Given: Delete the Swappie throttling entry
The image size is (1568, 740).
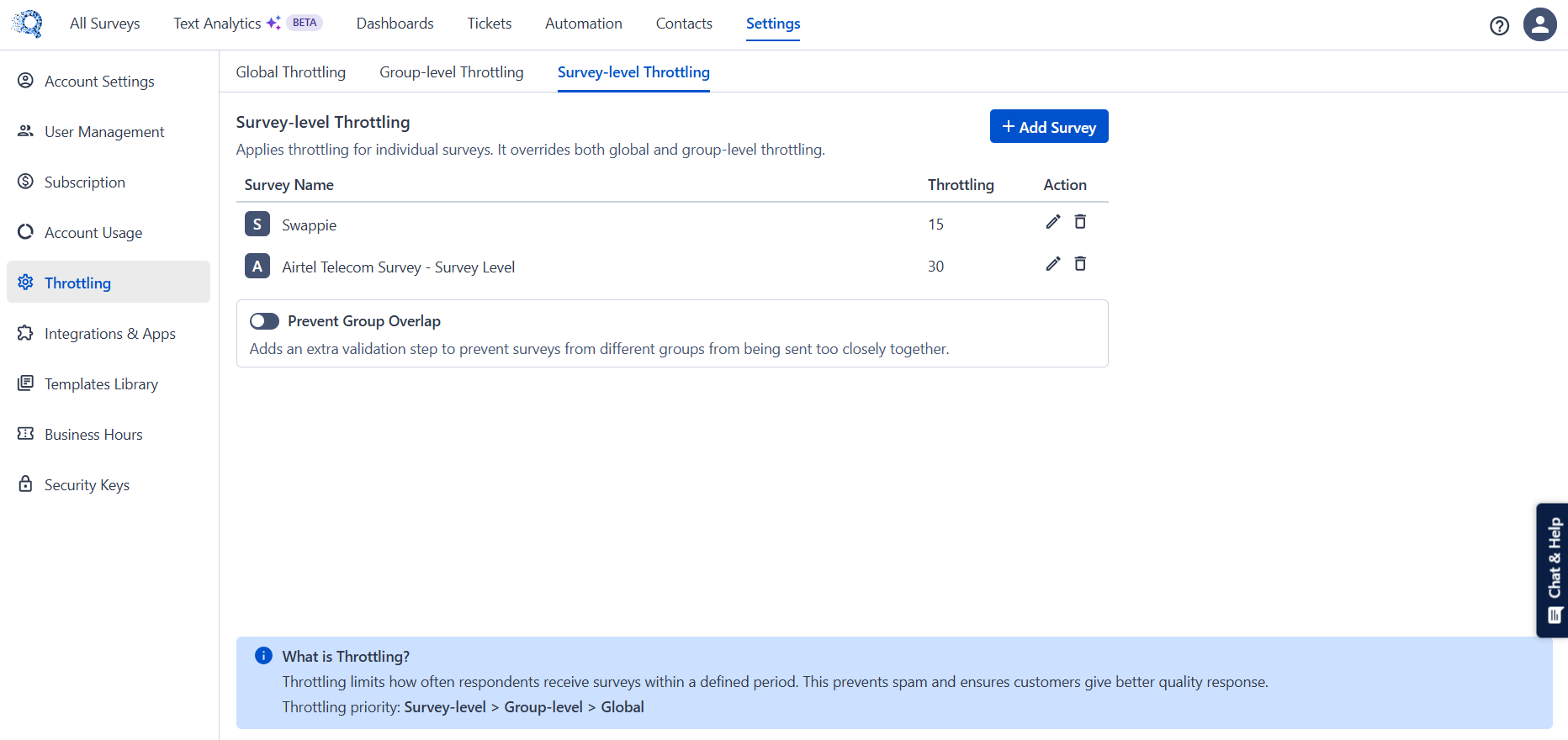Looking at the screenshot, I should click(x=1080, y=222).
